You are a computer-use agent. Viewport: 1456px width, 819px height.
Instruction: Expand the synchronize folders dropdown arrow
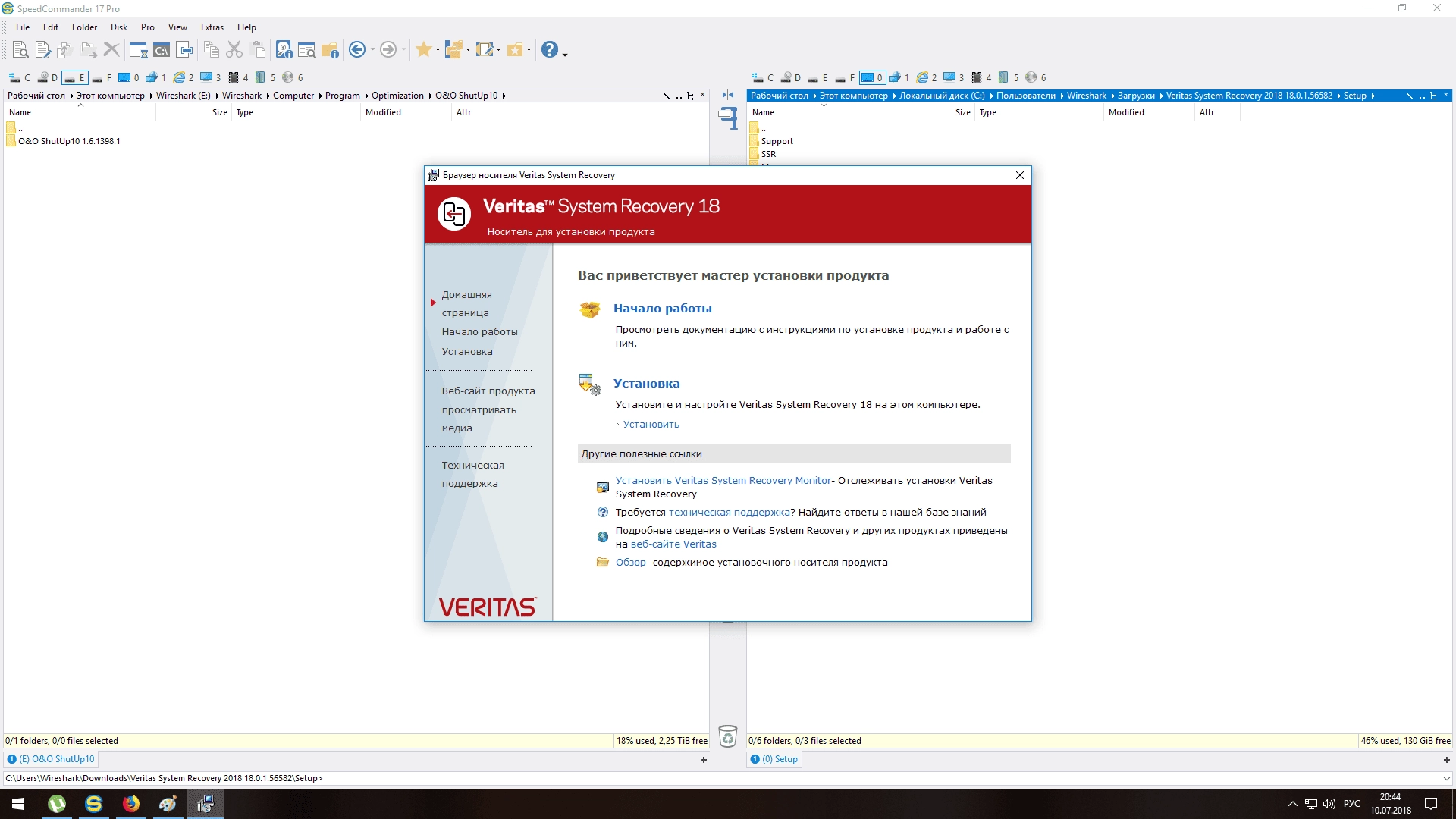pos(468,50)
